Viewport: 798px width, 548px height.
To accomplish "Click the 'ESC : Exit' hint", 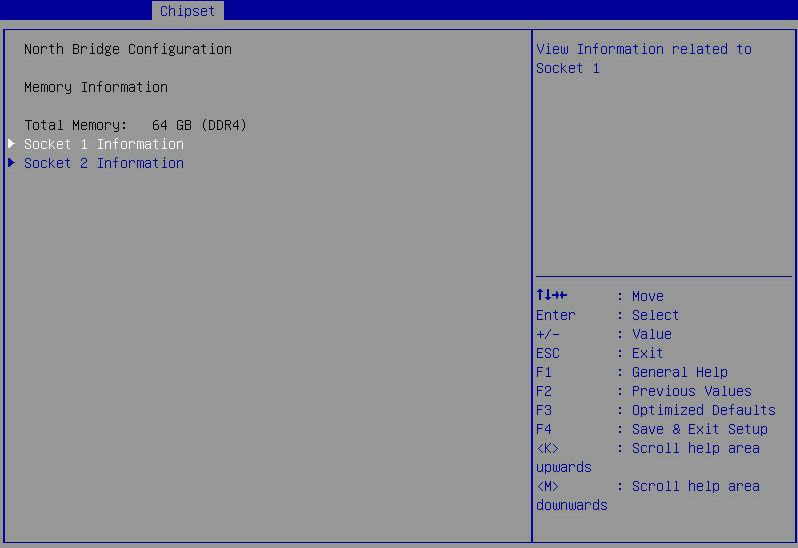I will coord(600,353).
